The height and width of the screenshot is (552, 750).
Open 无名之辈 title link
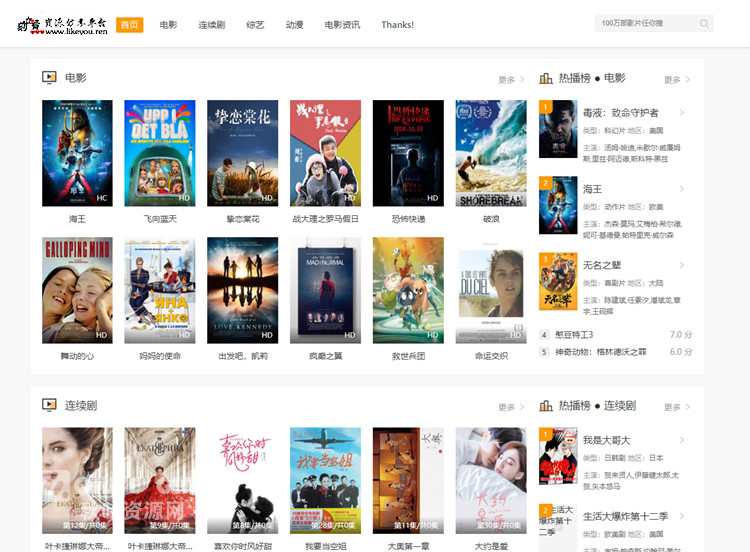pos(602,265)
